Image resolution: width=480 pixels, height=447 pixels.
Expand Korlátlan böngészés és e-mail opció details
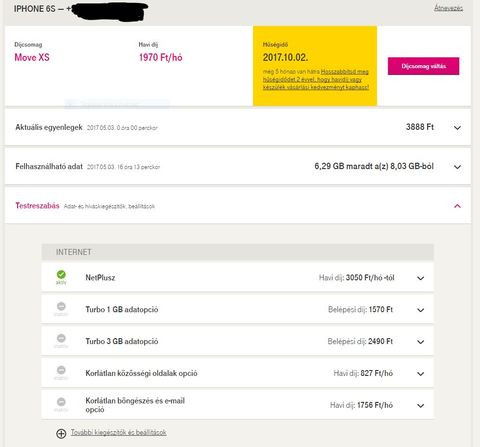click(421, 406)
